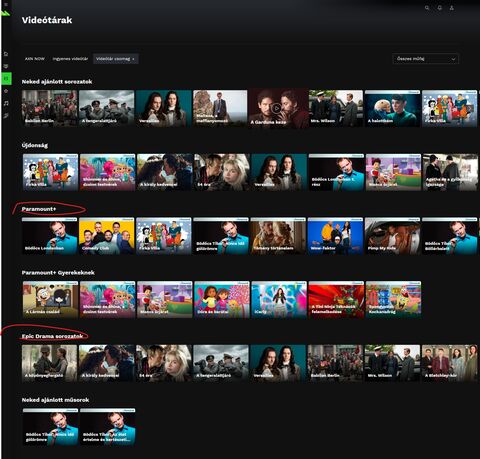Open Mrs. Wilson in Epic Drama sorozatok
480x459 pixels.
click(x=392, y=363)
